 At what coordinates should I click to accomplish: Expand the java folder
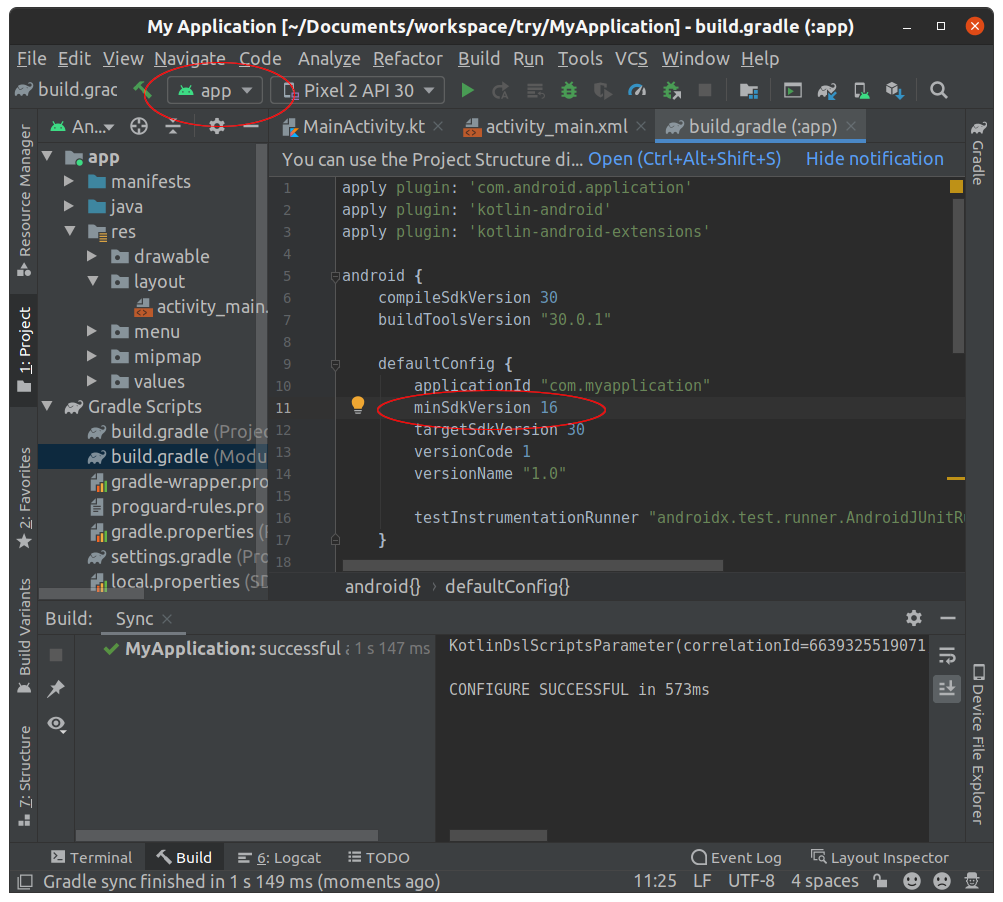[69, 206]
